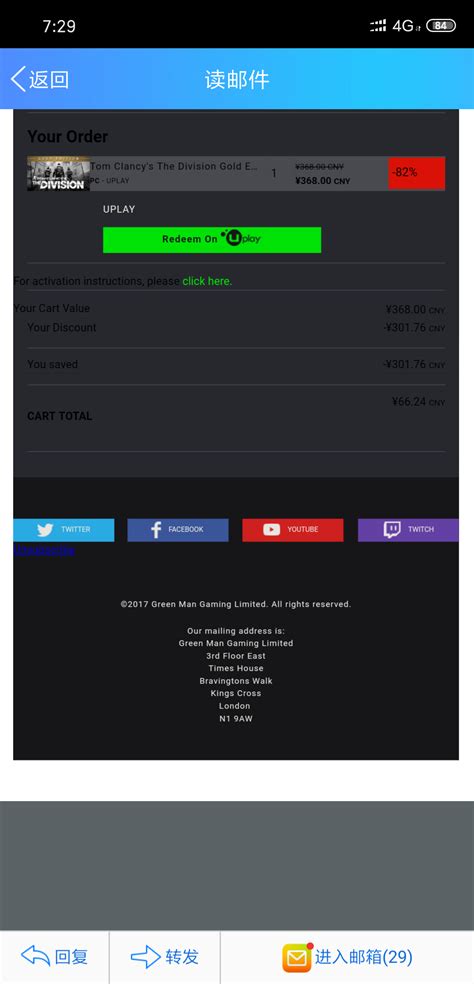
Task: Click the blue Unsubscribe link
Action: point(44,550)
